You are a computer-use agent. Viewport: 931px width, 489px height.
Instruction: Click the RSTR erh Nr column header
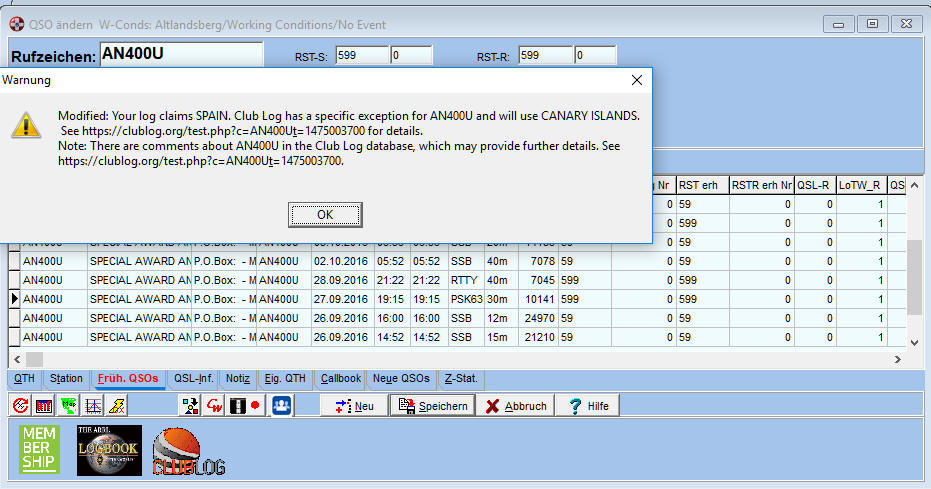click(x=762, y=185)
